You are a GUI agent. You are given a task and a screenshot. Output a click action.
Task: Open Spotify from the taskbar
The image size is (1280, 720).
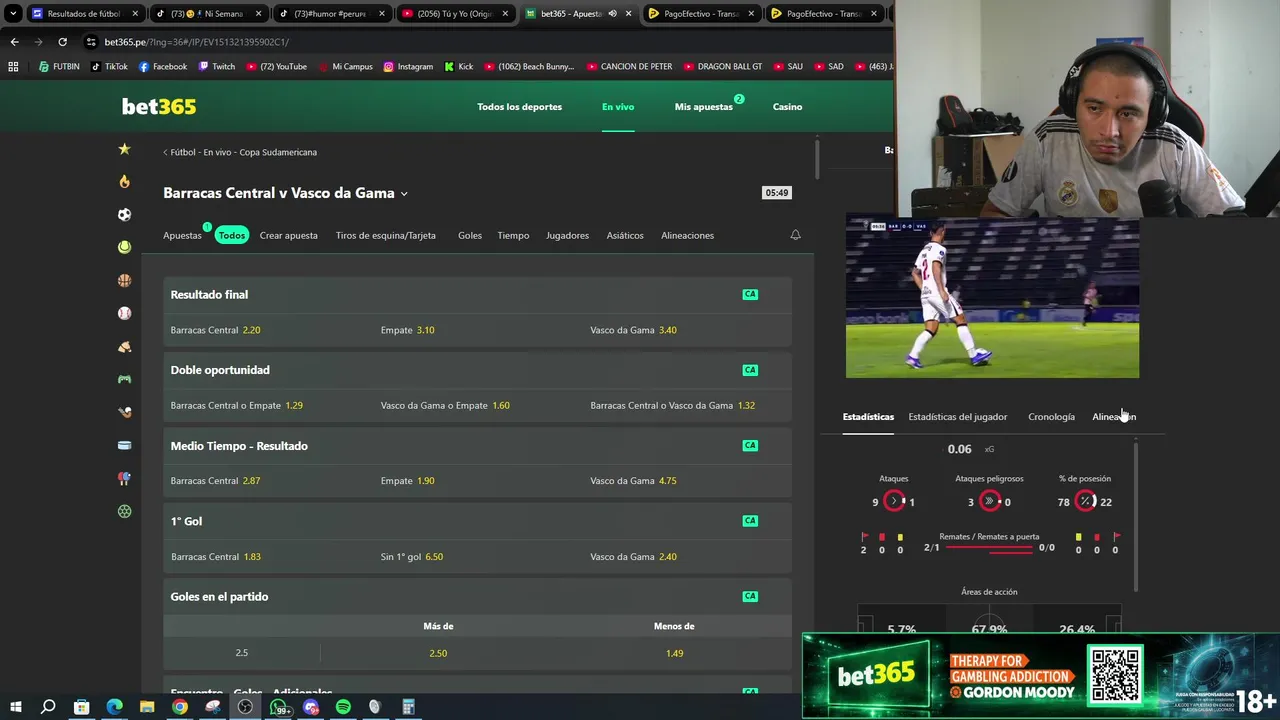(343, 707)
